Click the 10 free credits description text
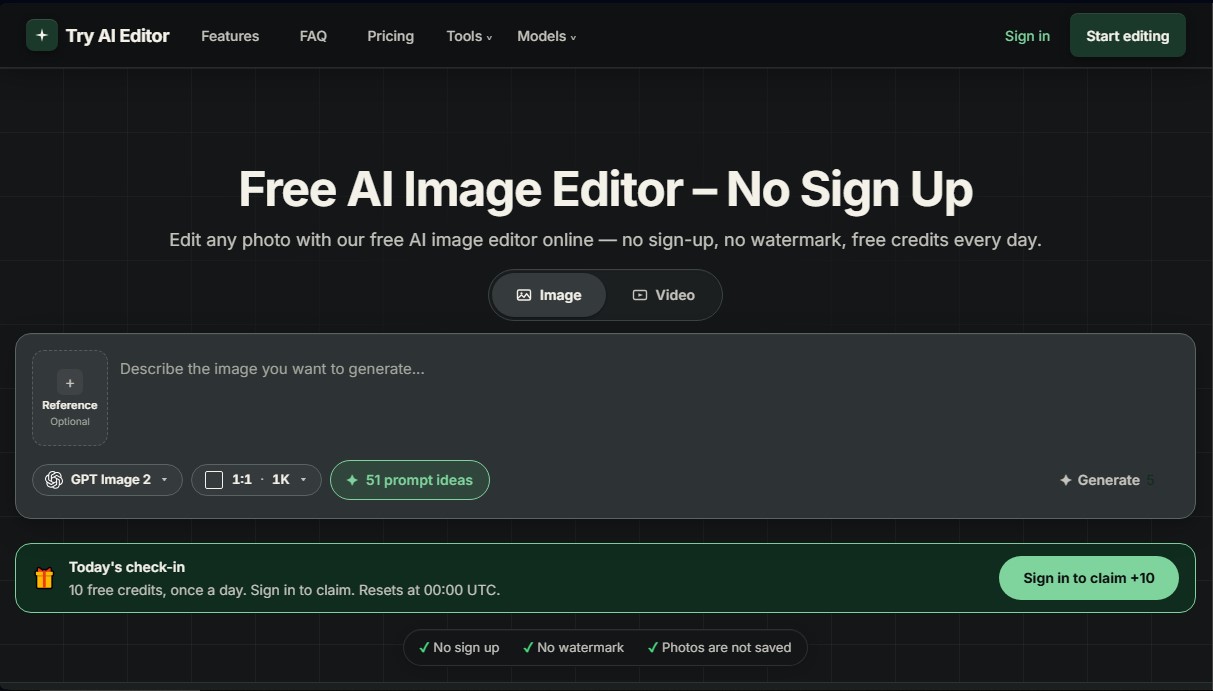 point(284,590)
